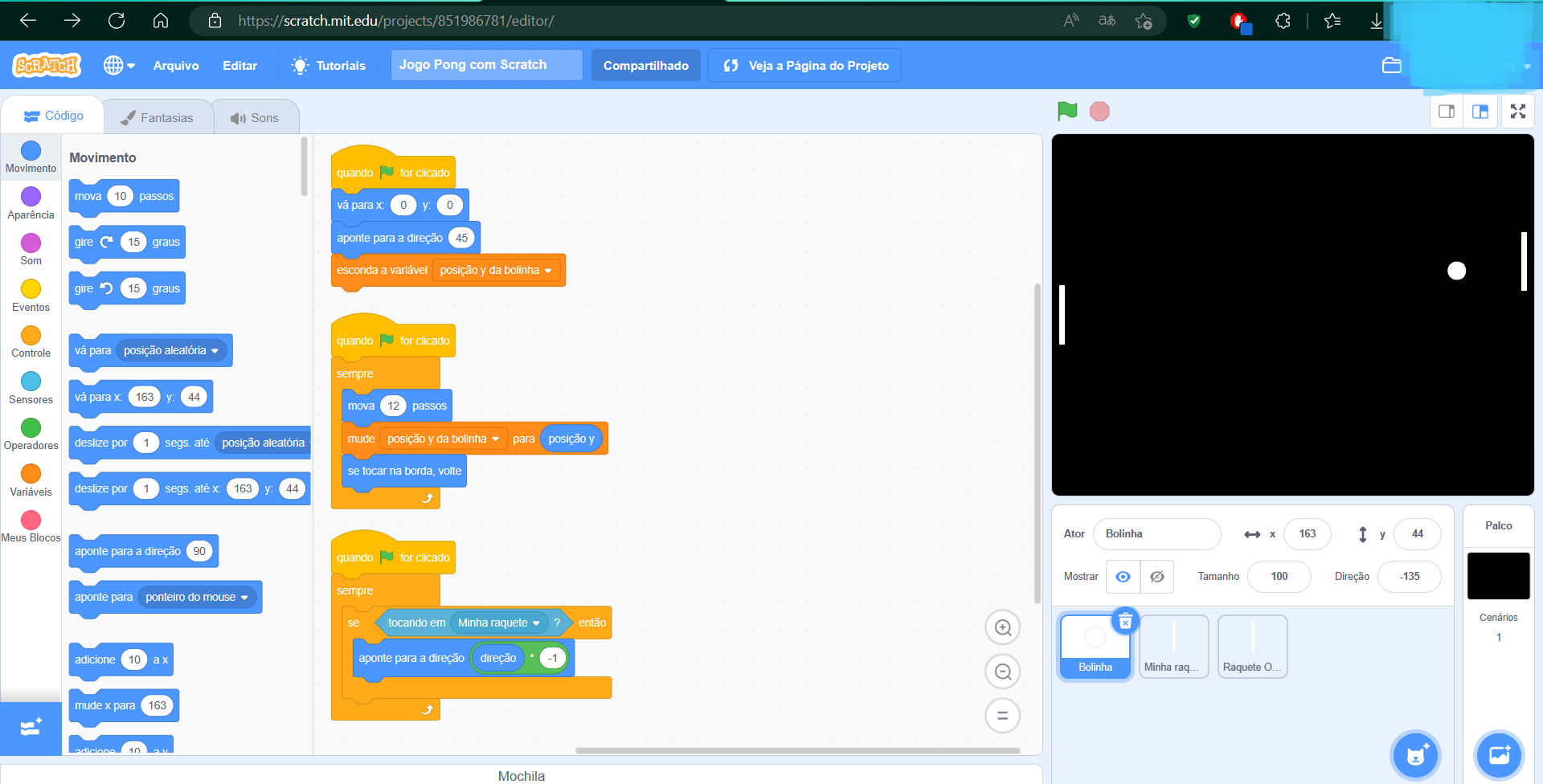Open posição aleatória dropdown in deslize por block
Viewport: 1543px width, 784px height.
tap(263, 443)
